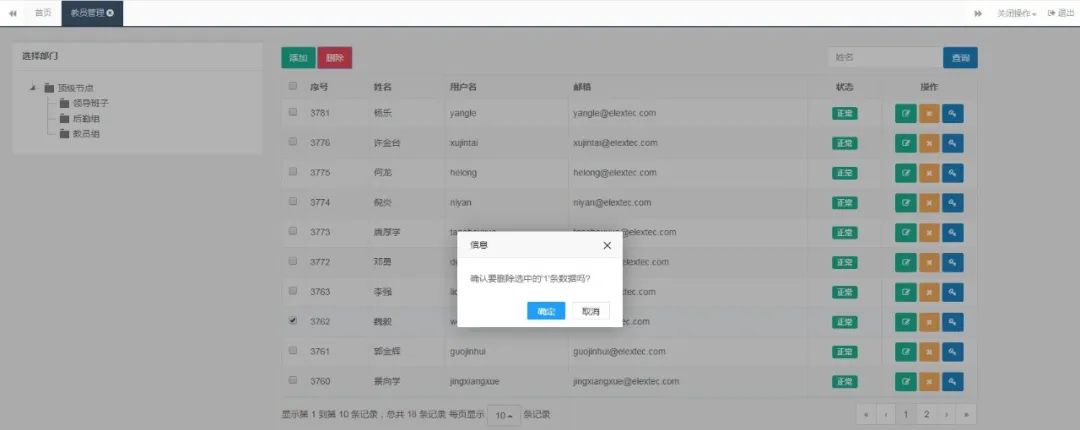
Task: Click the blue key icon for row 3774
Action: (x=953, y=203)
